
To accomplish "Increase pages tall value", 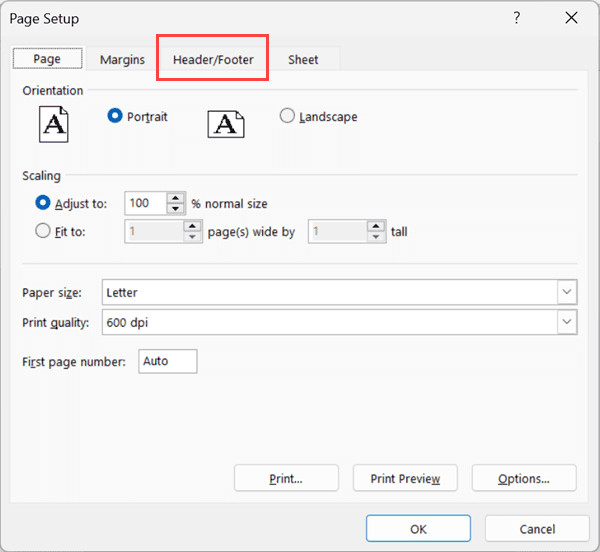I will click(x=376, y=226).
